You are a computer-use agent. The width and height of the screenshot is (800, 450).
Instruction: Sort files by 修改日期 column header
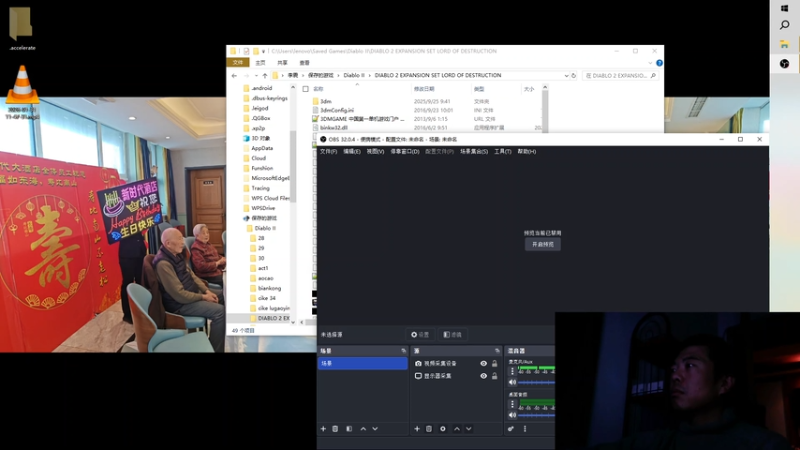click(424, 89)
